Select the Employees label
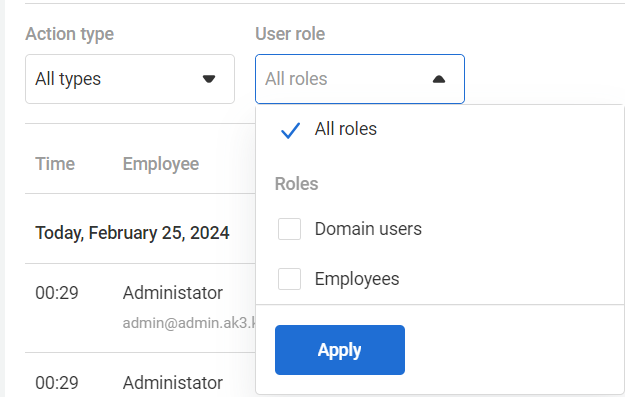This screenshot has height=397, width=625. point(357,279)
